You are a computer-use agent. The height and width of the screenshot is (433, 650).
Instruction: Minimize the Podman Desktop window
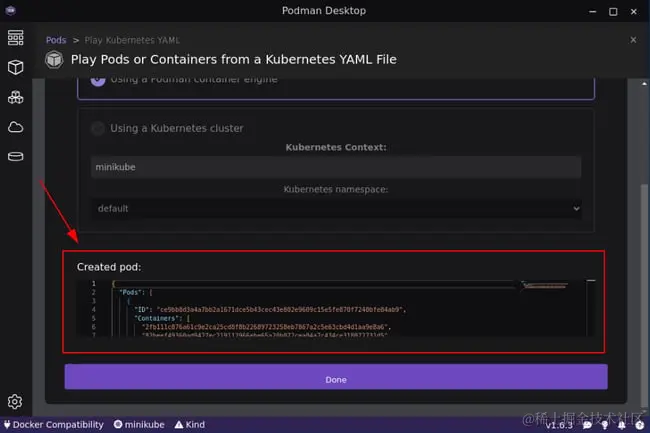coord(593,12)
